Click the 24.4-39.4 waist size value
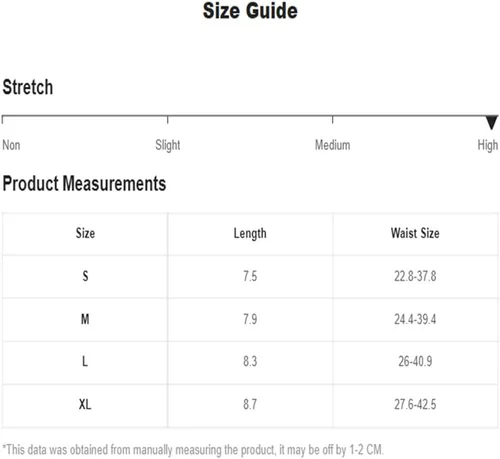Screen dimensions: 500x459 point(415,319)
